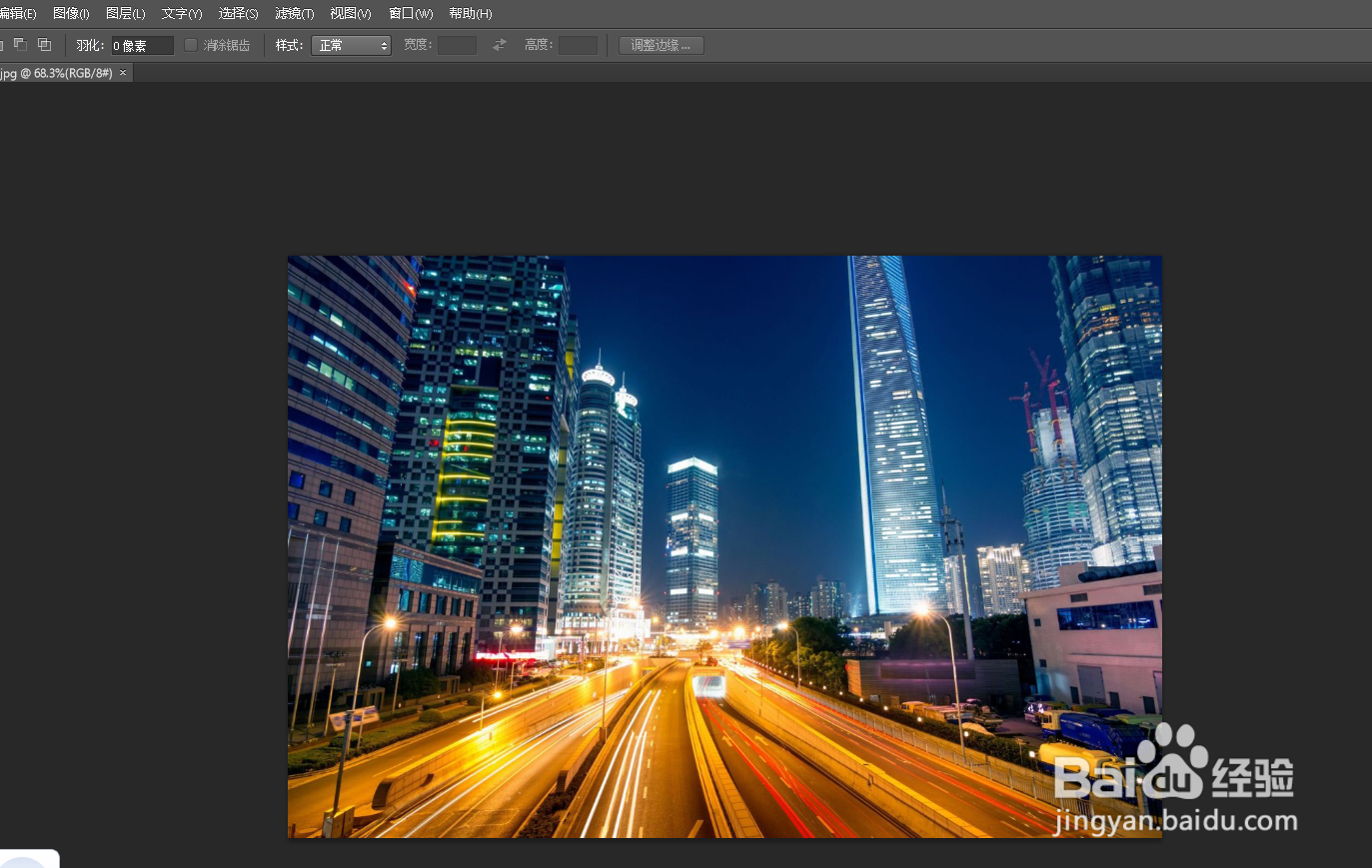Enable the 消除锯齿 anti-alias checkbox
This screenshot has width=1372, height=868.
[190, 45]
